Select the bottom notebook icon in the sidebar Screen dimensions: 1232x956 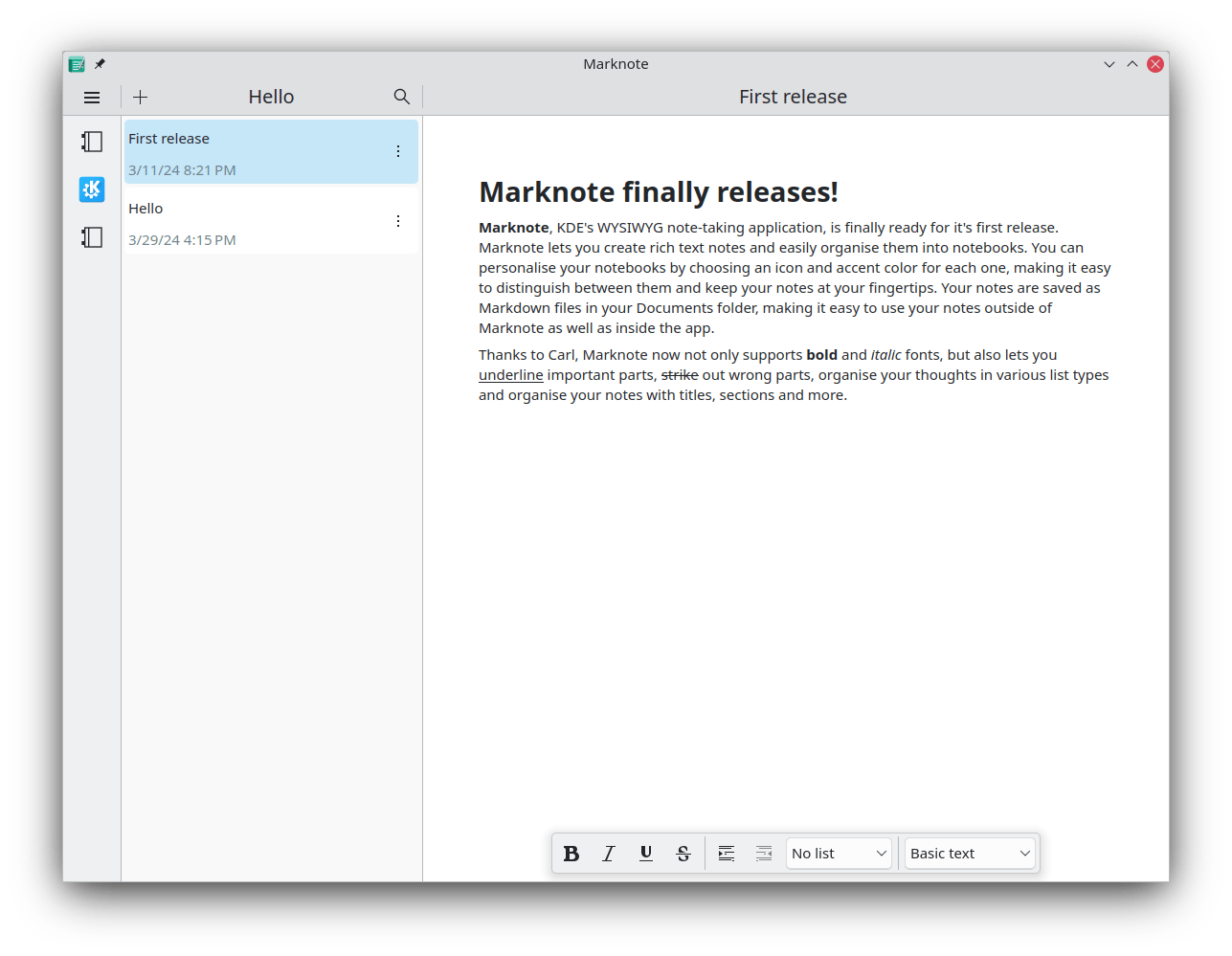(x=91, y=236)
